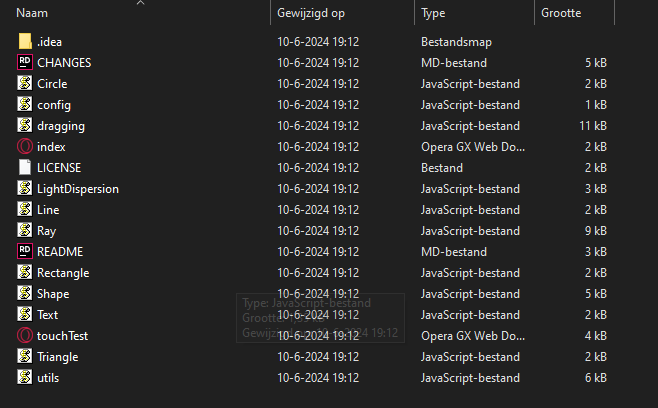Select the README markdown file icon
The height and width of the screenshot is (408, 658).
click(25, 252)
